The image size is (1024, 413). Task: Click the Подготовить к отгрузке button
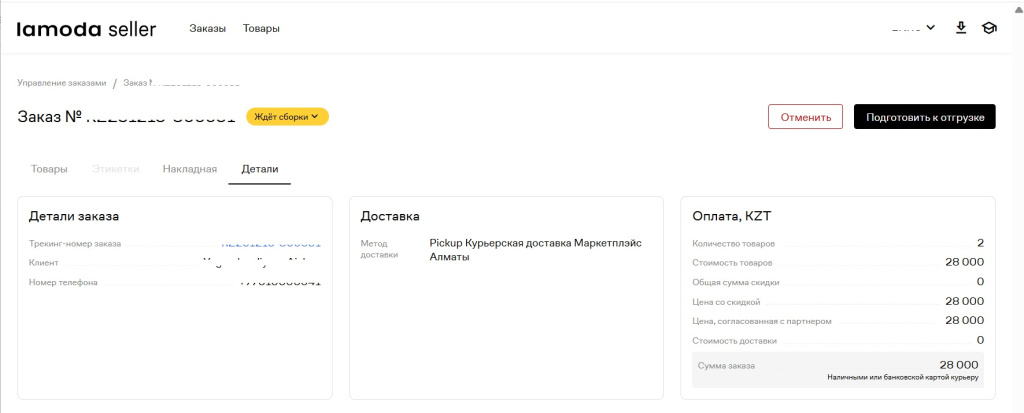[x=924, y=117]
